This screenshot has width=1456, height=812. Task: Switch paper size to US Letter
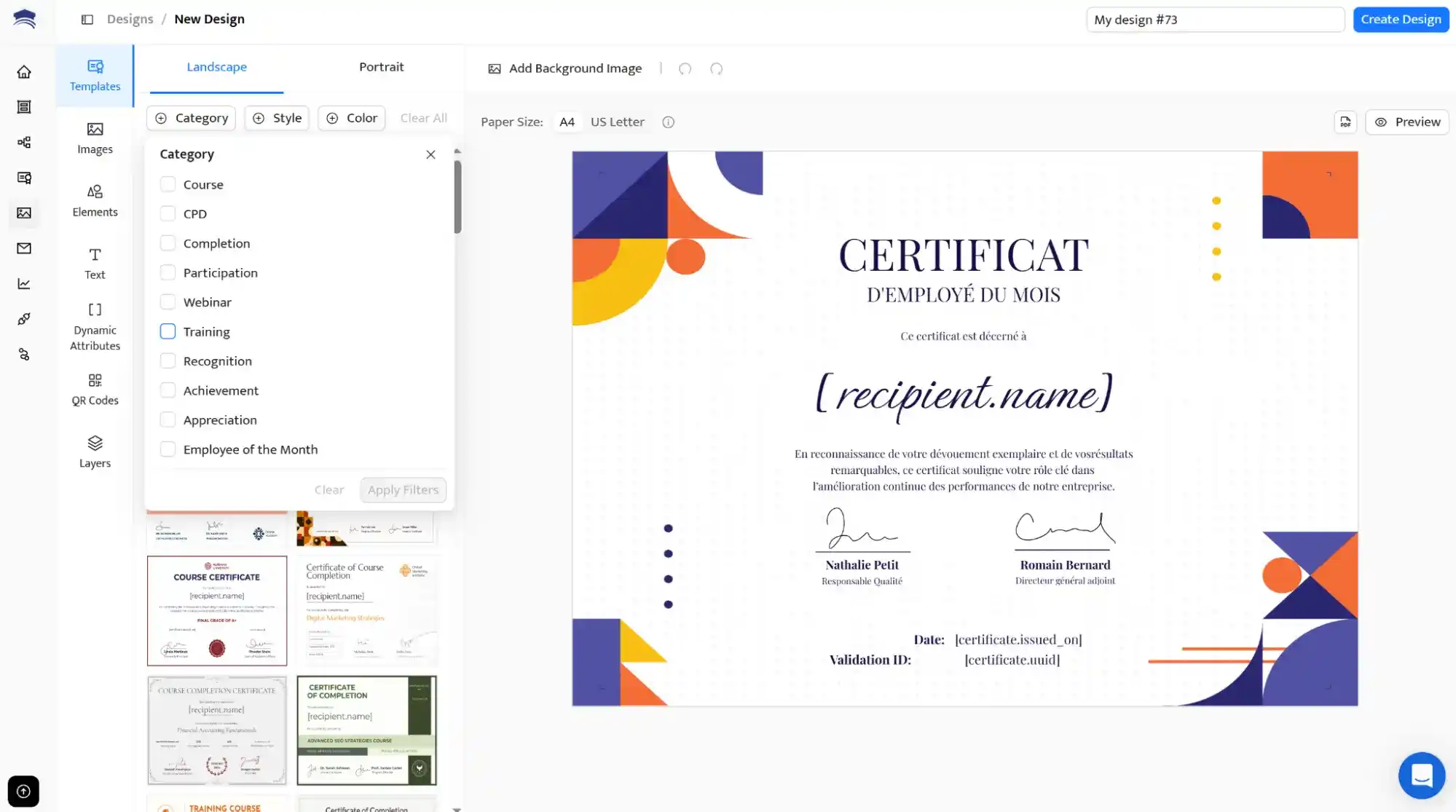617,122
